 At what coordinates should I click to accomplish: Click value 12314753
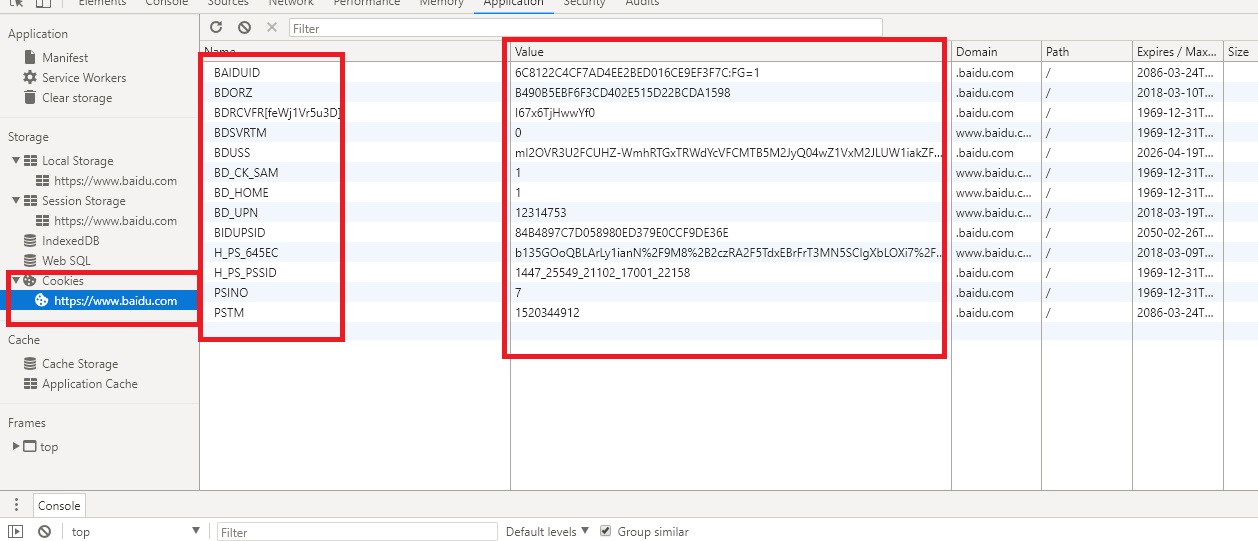tap(541, 213)
